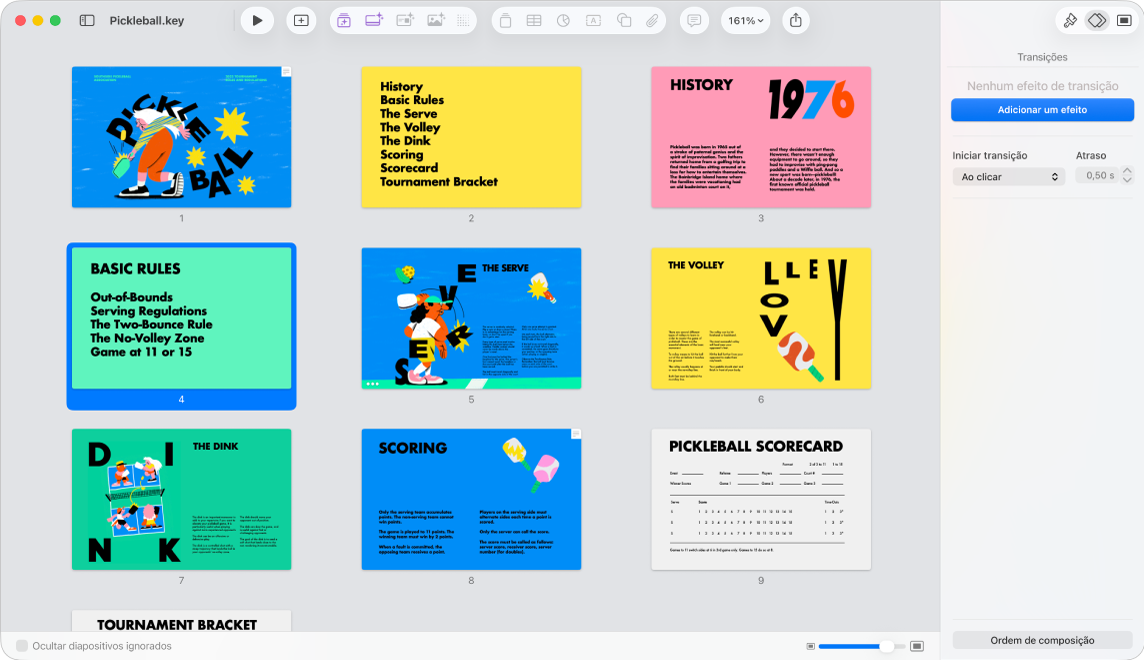This screenshot has width=1144, height=660.
Task: Select The Serve slide thumbnail
Action: 471,318
